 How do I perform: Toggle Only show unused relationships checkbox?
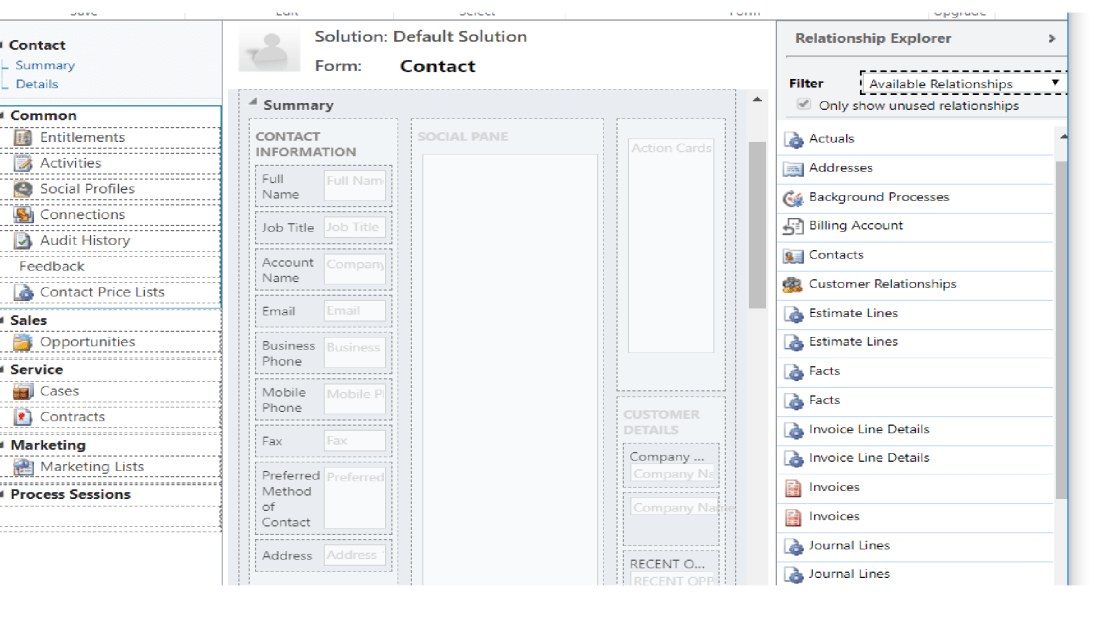(803, 105)
